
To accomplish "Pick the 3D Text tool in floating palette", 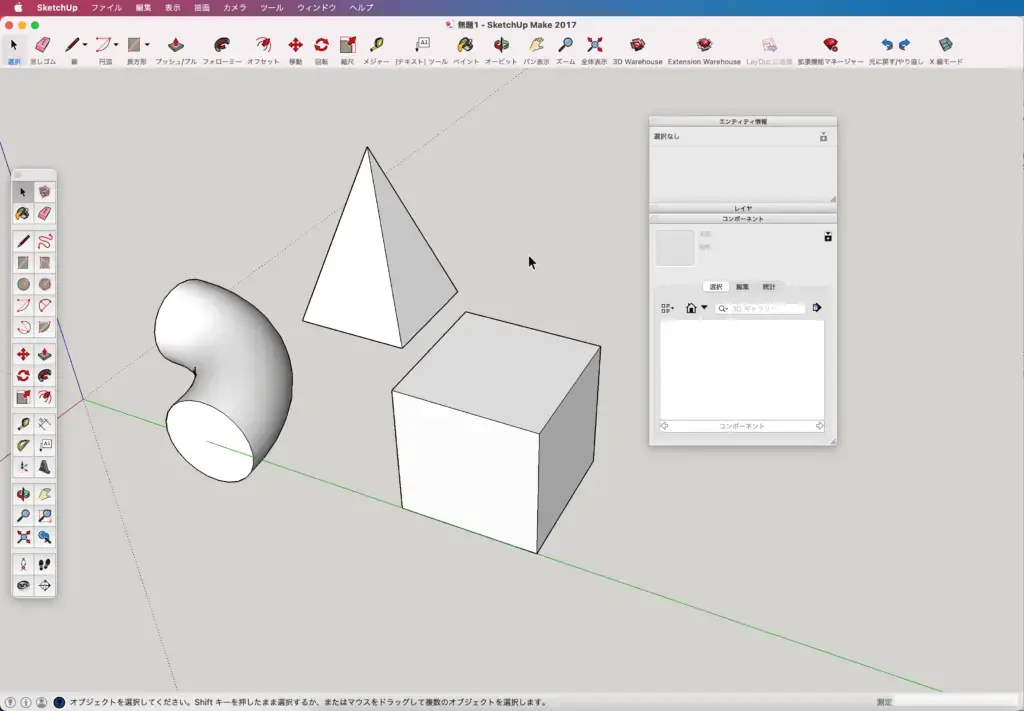I will tap(44, 467).
